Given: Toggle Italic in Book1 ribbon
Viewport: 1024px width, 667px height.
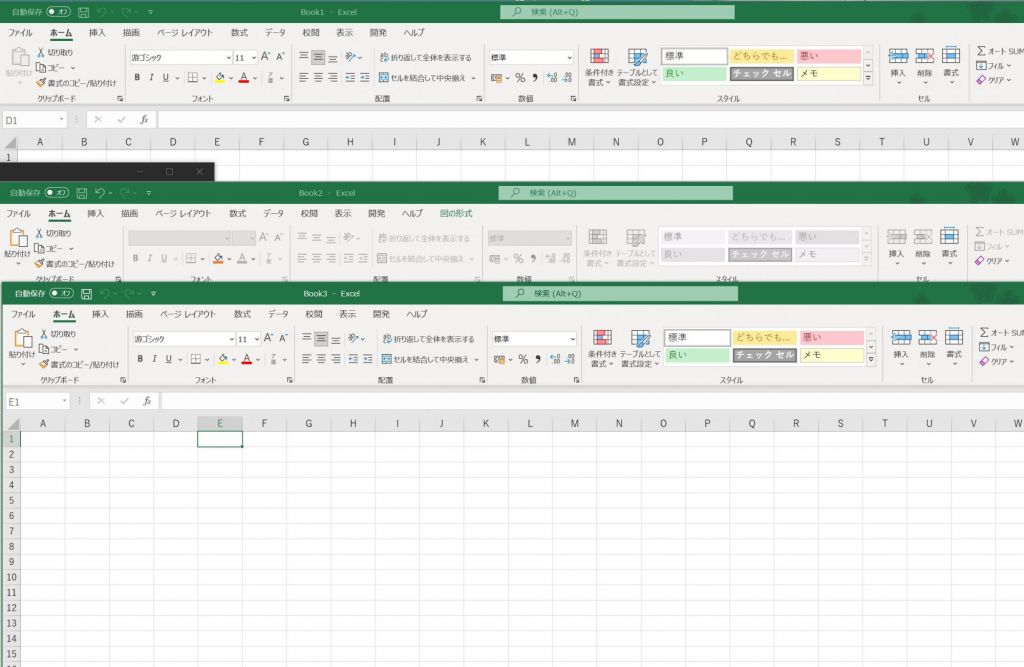Looking at the screenshot, I should pyautogui.click(x=152, y=77).
